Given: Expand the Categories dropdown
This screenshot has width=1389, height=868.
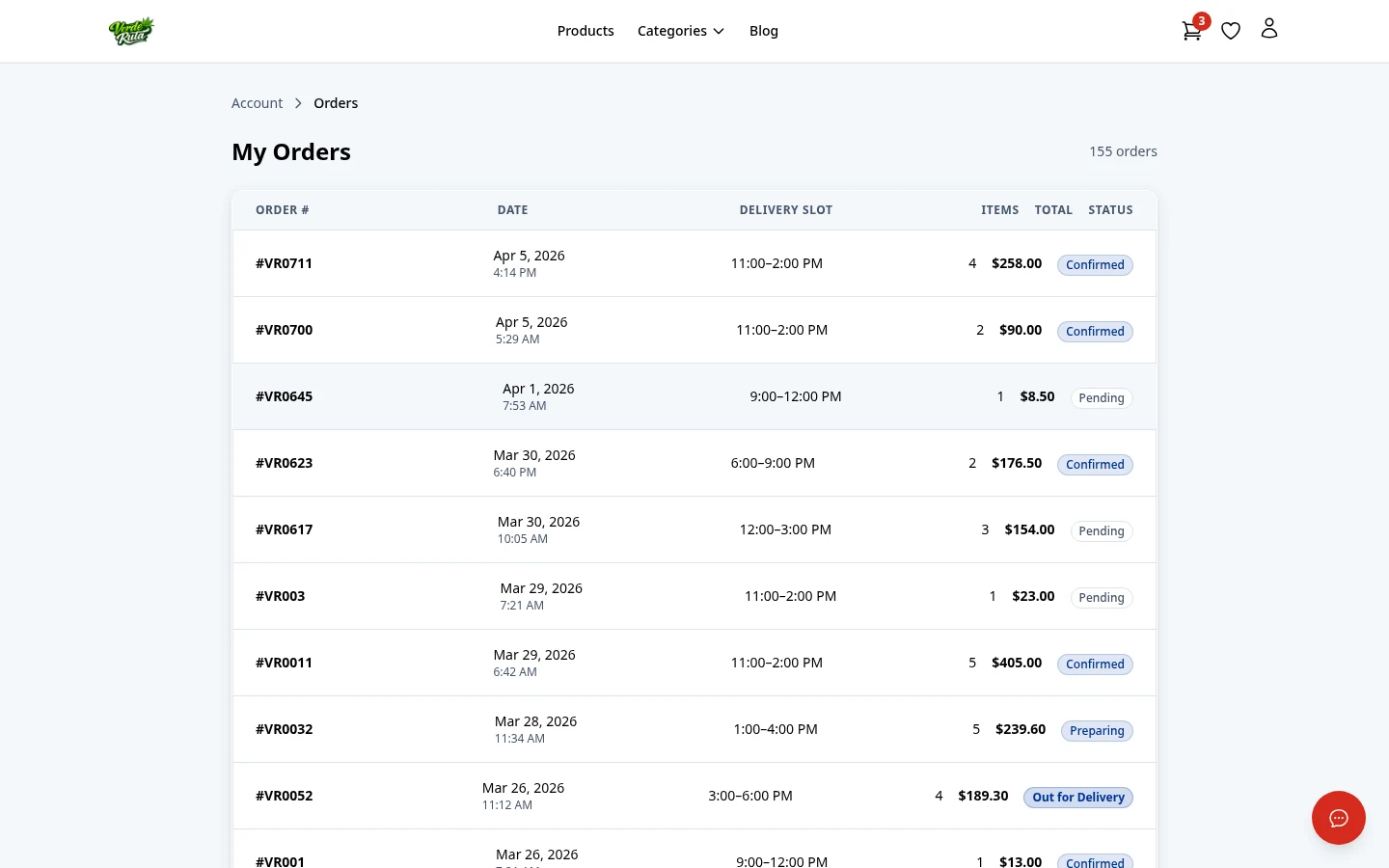Looking at the screenshot, I should [x=681, y=30].
